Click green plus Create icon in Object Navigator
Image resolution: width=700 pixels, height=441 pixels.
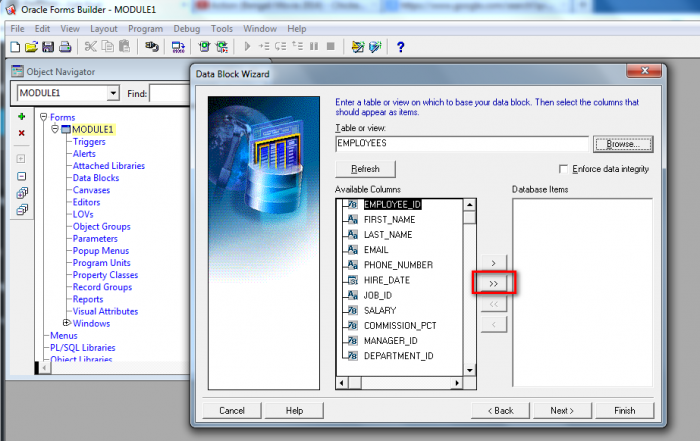point(22,117)
